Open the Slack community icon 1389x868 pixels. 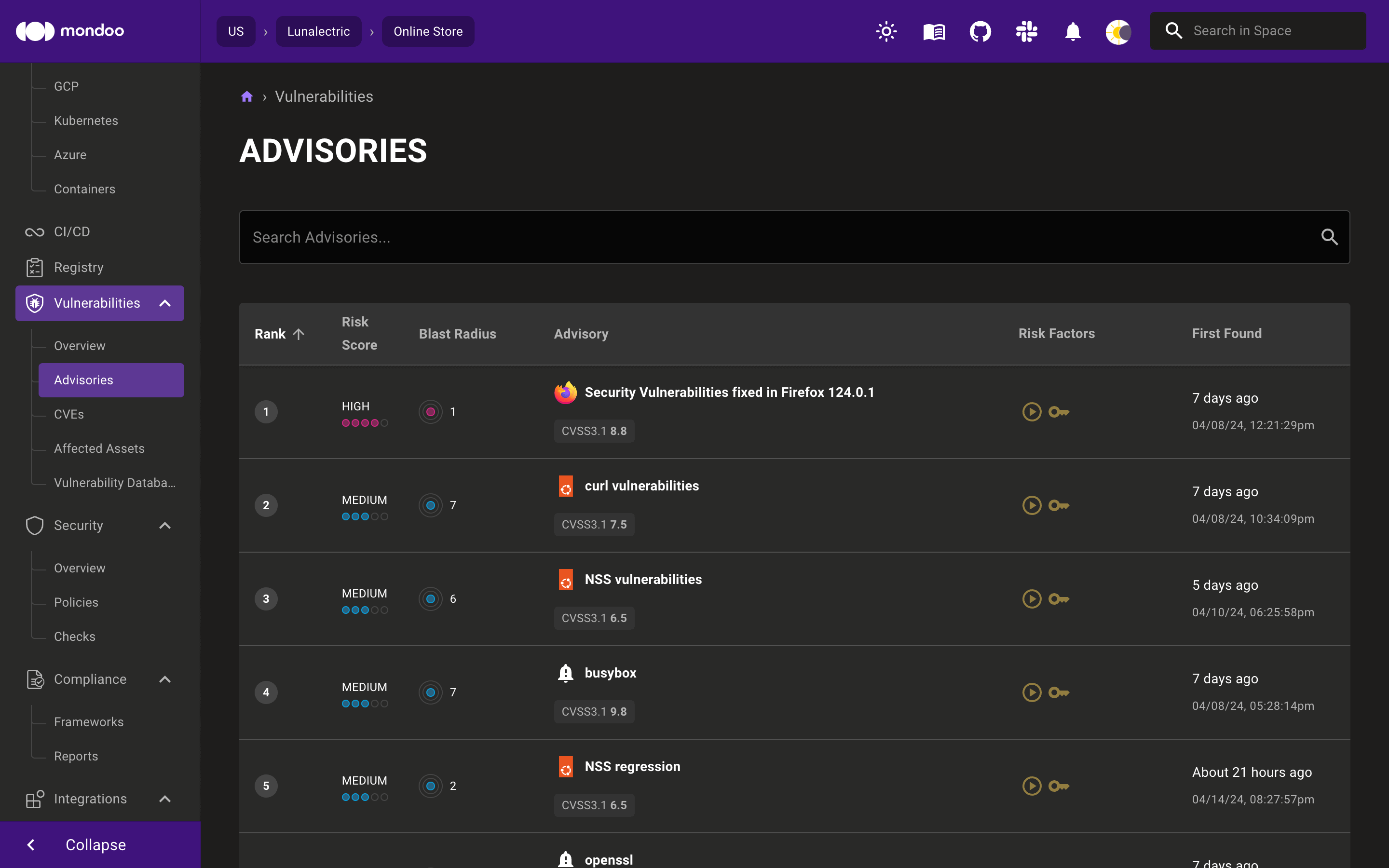click(x=1026, y=31)
